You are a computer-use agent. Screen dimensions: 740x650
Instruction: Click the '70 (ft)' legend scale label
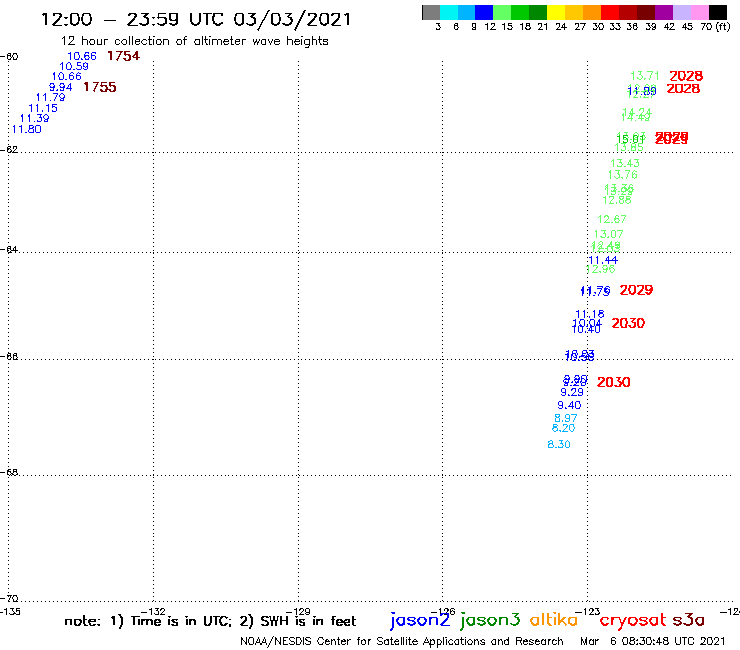[x=715, y=27]
